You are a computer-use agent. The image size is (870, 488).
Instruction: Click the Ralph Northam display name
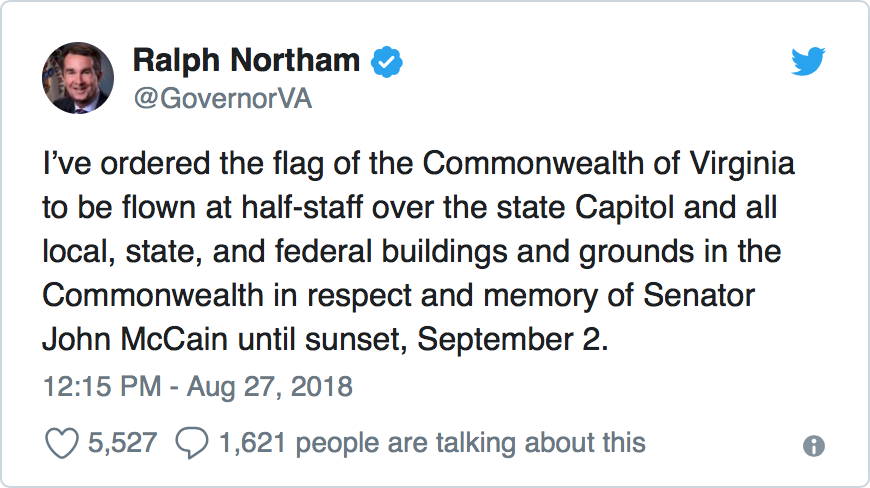click(246, 61)
